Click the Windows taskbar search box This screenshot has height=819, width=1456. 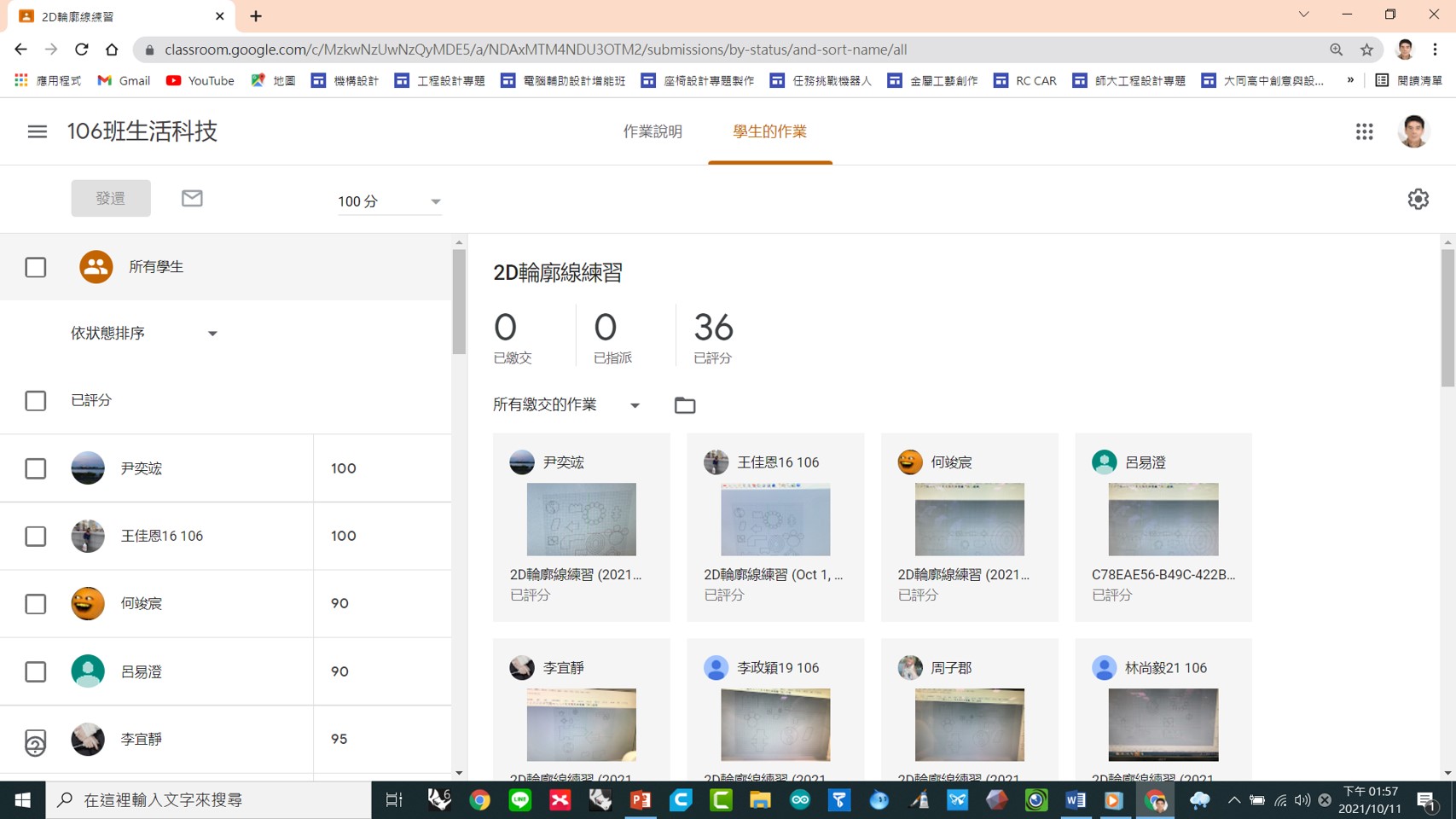209,800
